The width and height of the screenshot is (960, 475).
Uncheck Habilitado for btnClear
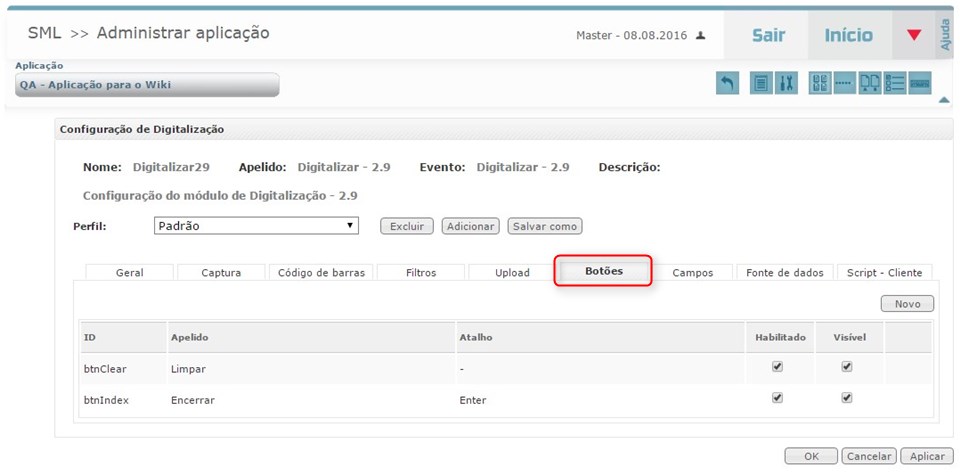pyautogui.click(x=777, y=367)
